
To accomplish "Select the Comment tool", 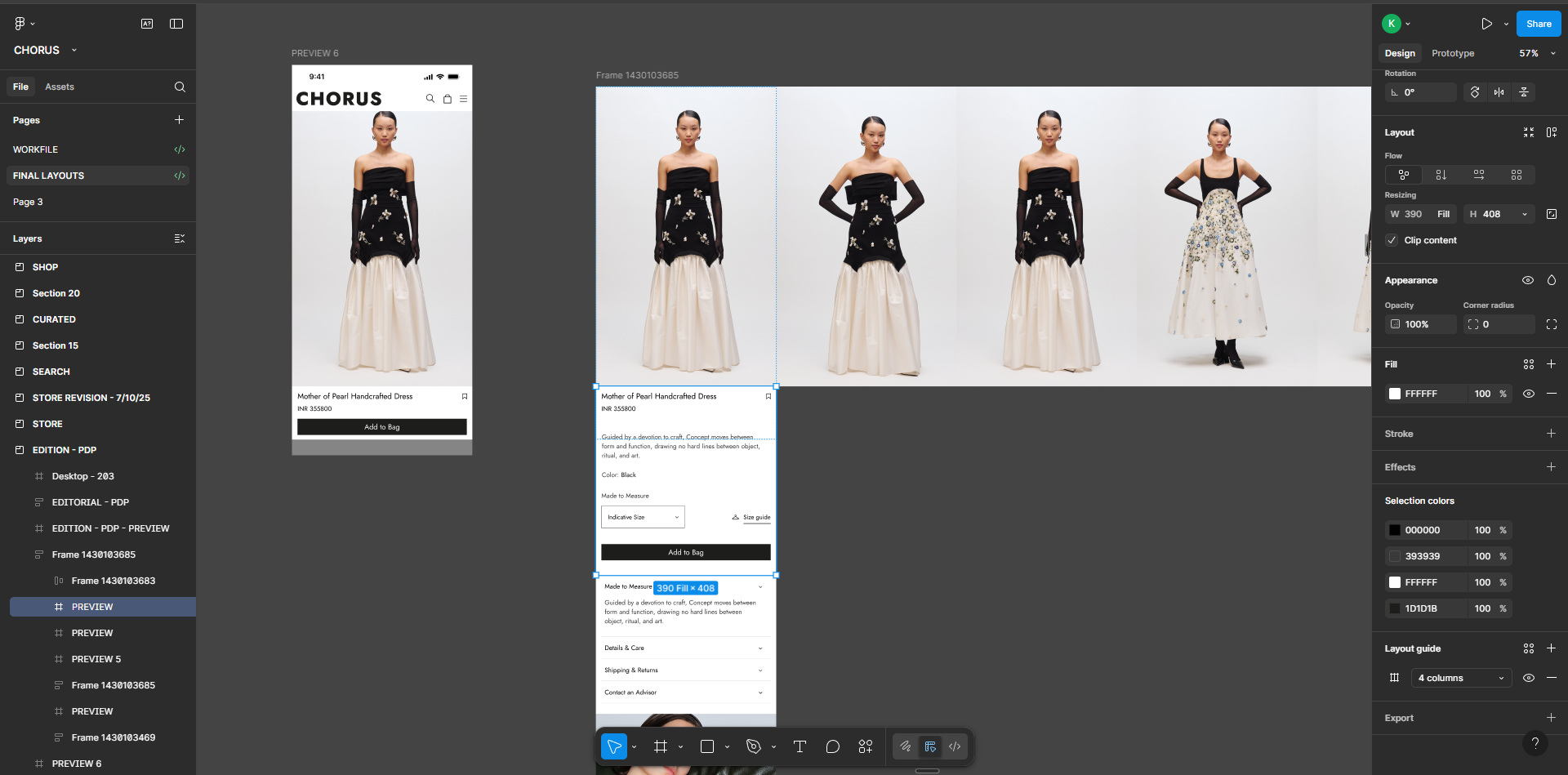I will [x=832, y=746].
